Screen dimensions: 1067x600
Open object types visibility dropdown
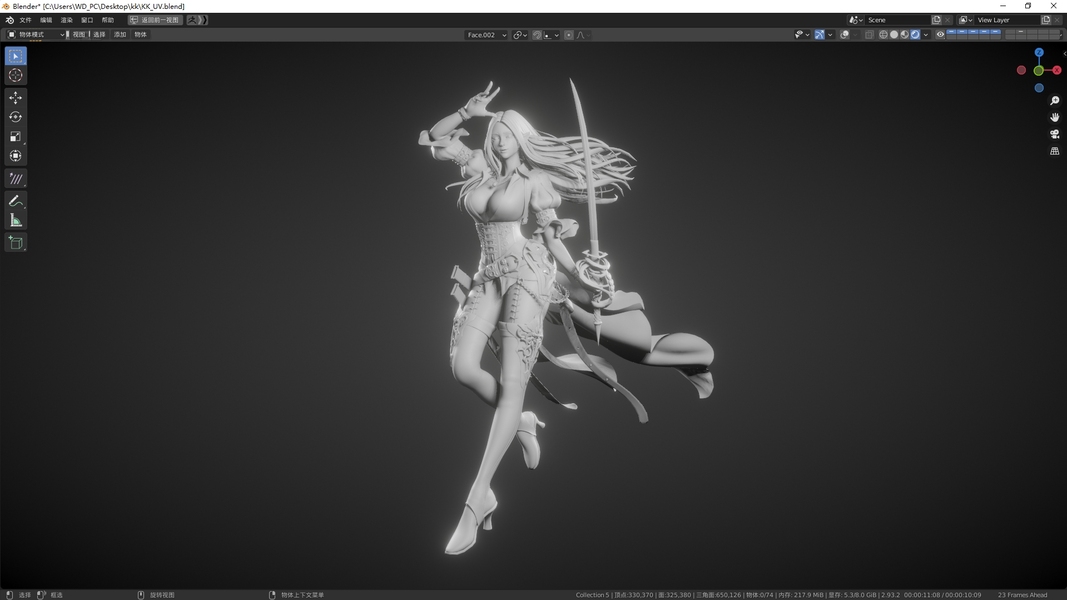click(802, 35)
